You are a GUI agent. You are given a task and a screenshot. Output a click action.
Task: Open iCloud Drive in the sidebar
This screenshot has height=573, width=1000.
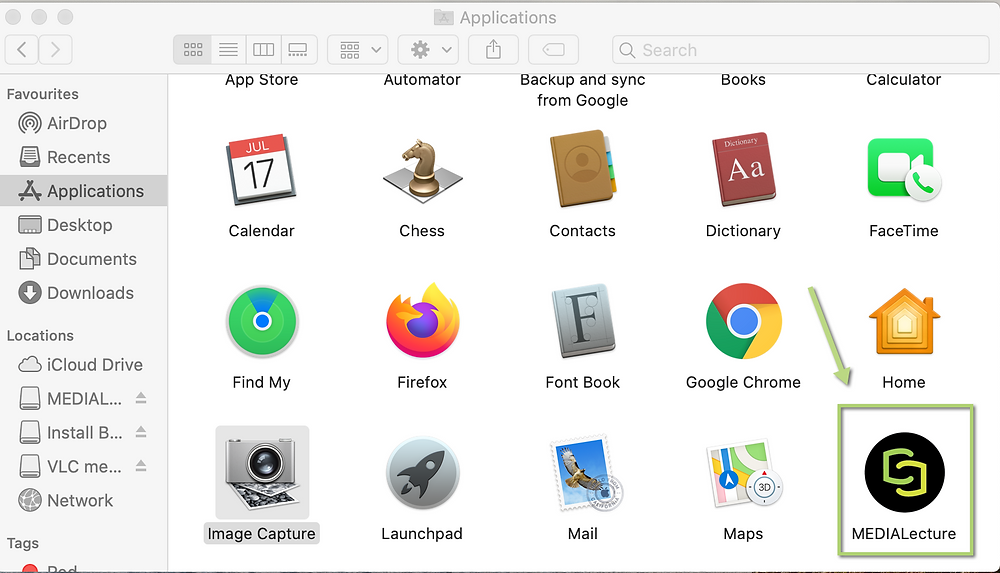(84, 364)
